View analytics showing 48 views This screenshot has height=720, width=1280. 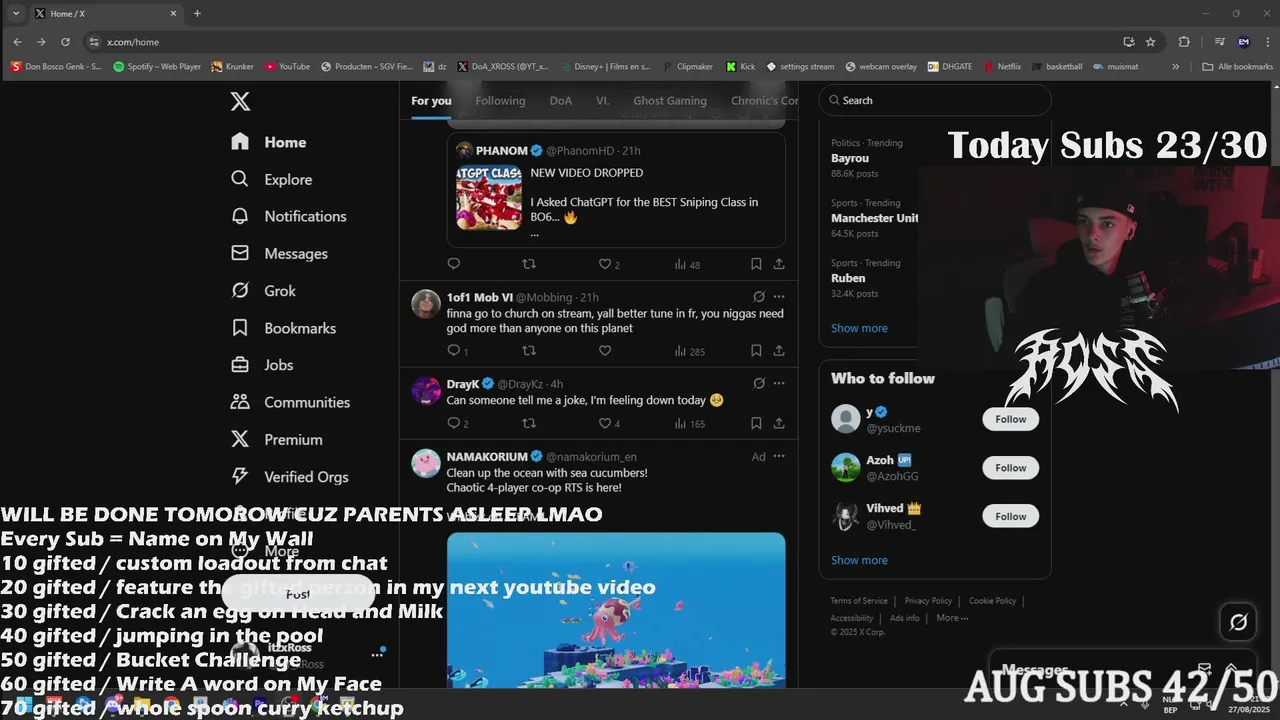(x=687, y=264)
